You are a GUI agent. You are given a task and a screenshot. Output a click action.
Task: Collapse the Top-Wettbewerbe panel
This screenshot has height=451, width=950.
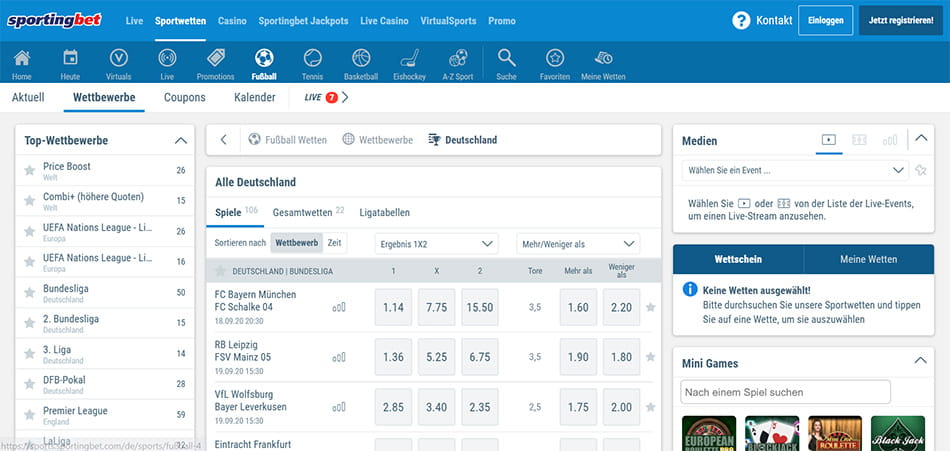[x=181, y=141]
